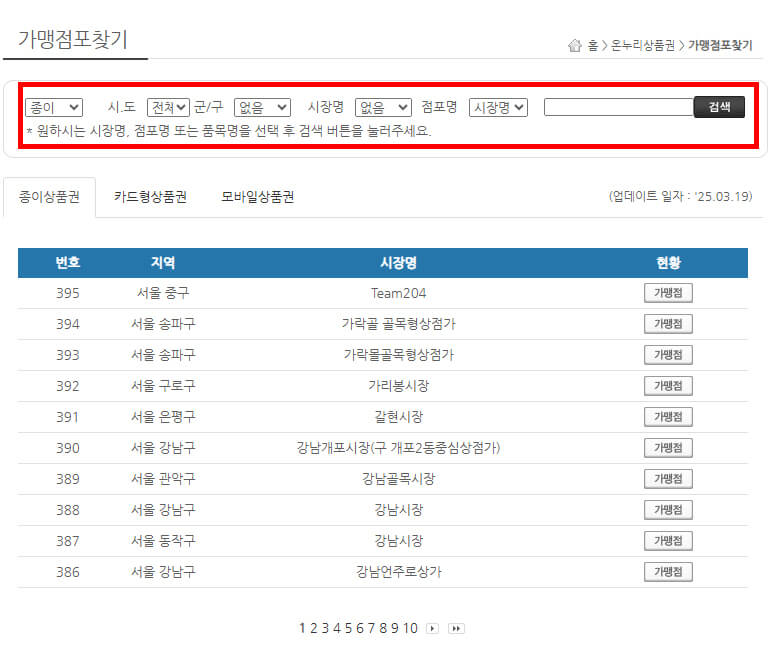Open 가맹점 for 강남골목시장
774x651 pixels.
(668, 479)
